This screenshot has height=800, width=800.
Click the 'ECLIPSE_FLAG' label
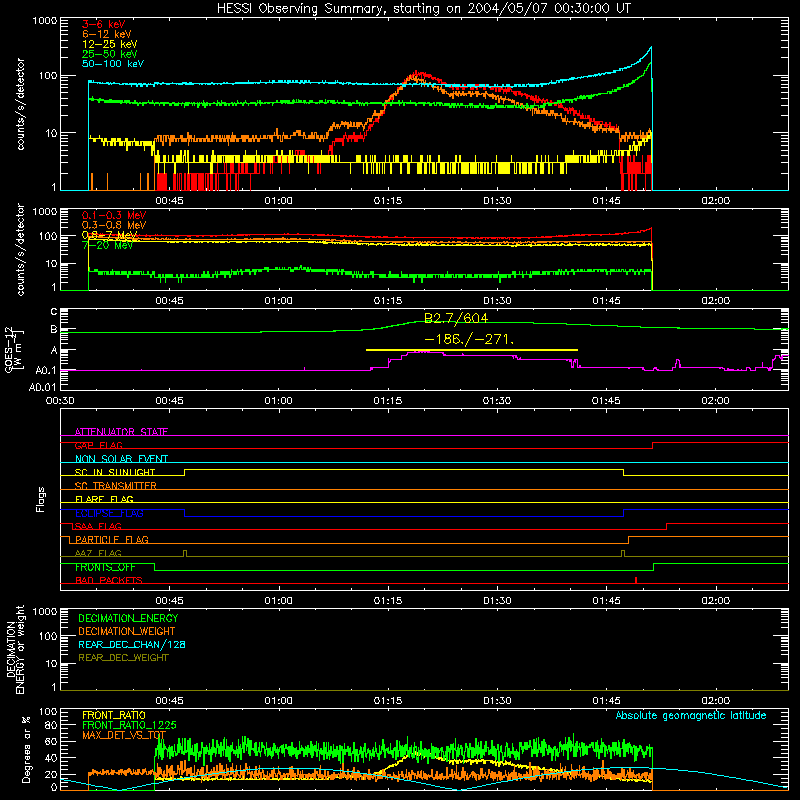point(109,513)
